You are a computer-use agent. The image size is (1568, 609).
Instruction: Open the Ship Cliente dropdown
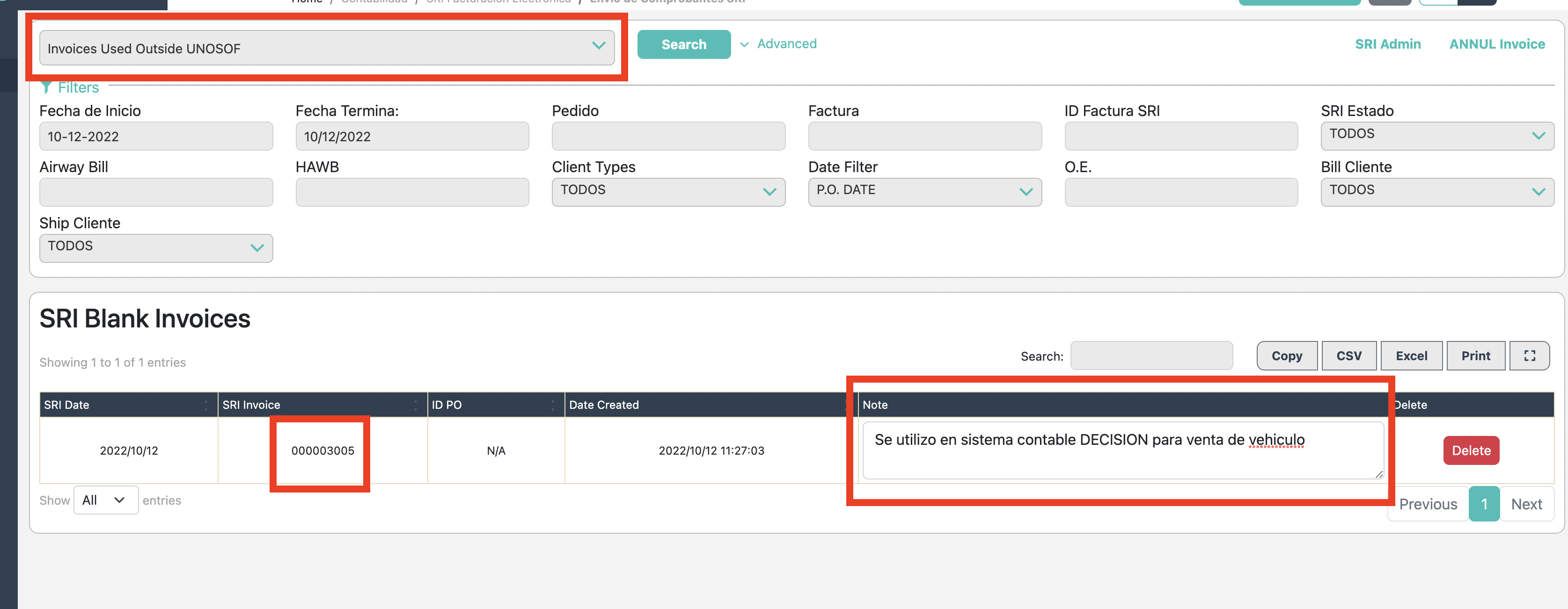click(156, 247)
